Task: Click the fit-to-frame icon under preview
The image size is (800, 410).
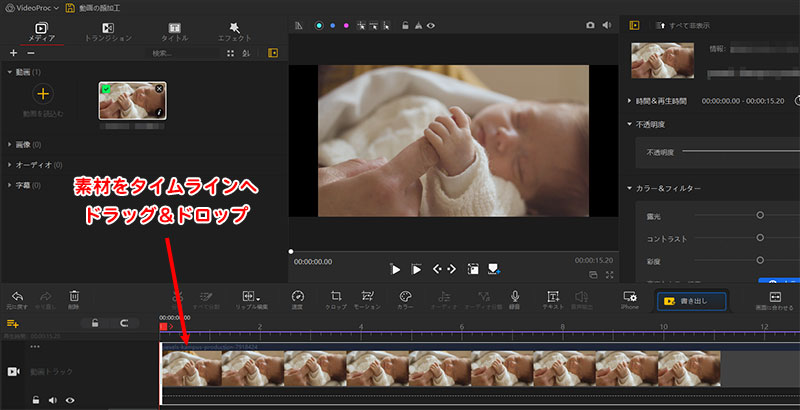Action: coord(473,269)
